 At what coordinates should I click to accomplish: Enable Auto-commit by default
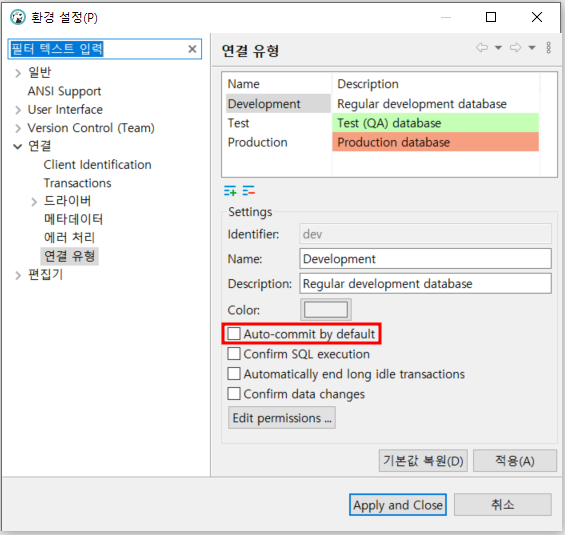tap(234, 334)
